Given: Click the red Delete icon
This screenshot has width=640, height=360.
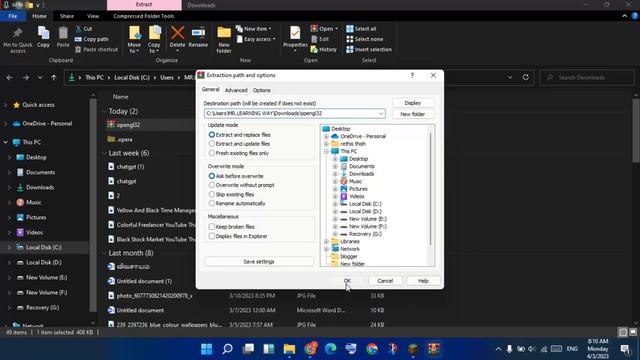Looking at the screenshot, I should [x=178, y=33].
